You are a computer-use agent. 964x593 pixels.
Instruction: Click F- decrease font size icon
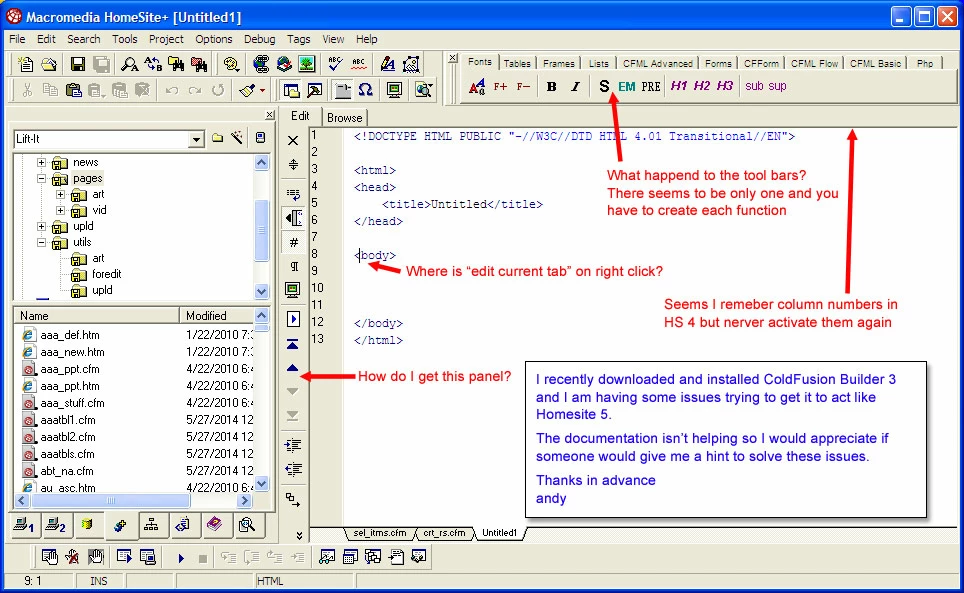[523, 87]
